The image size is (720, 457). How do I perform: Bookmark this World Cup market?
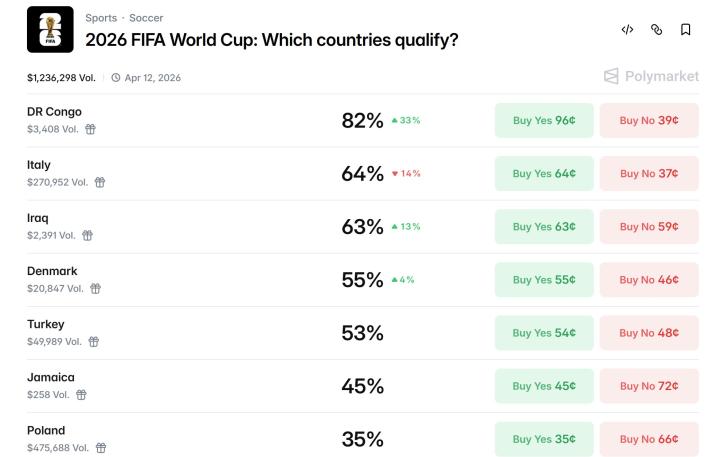click(686, 30)
